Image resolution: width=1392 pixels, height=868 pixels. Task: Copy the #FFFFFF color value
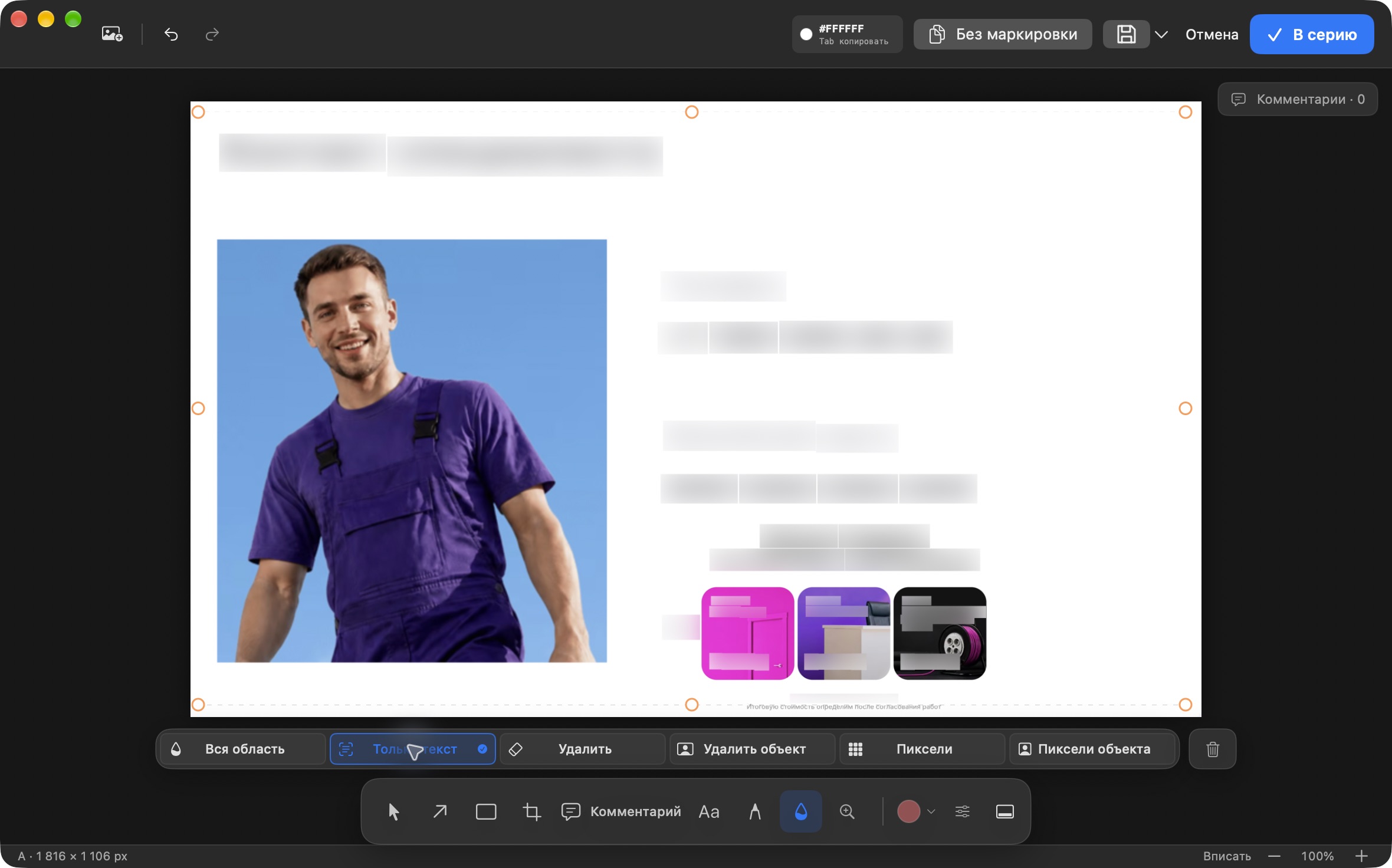847,34
